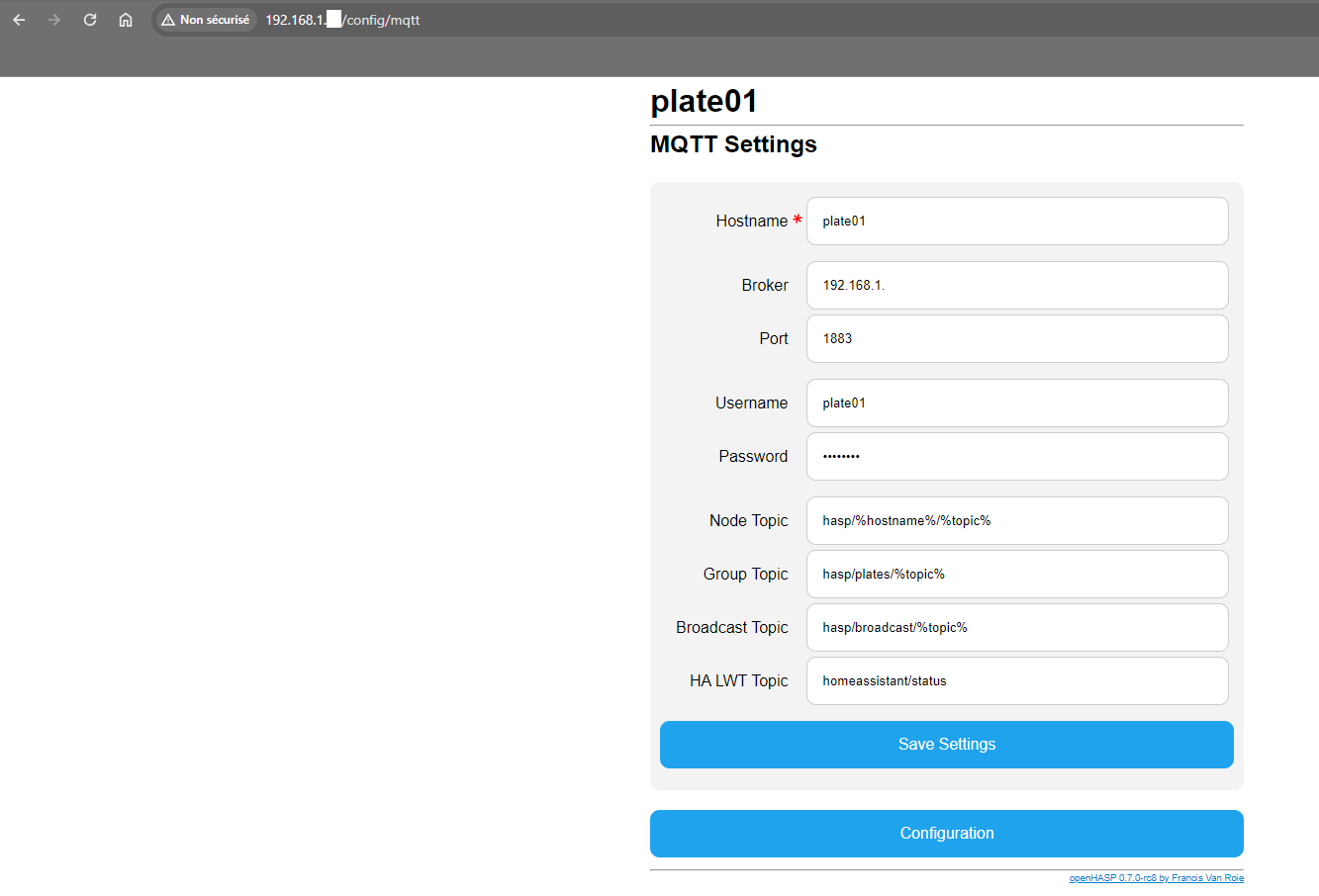Return to the Configuration page
1319x896 pixels.
[x=947, y=834]
